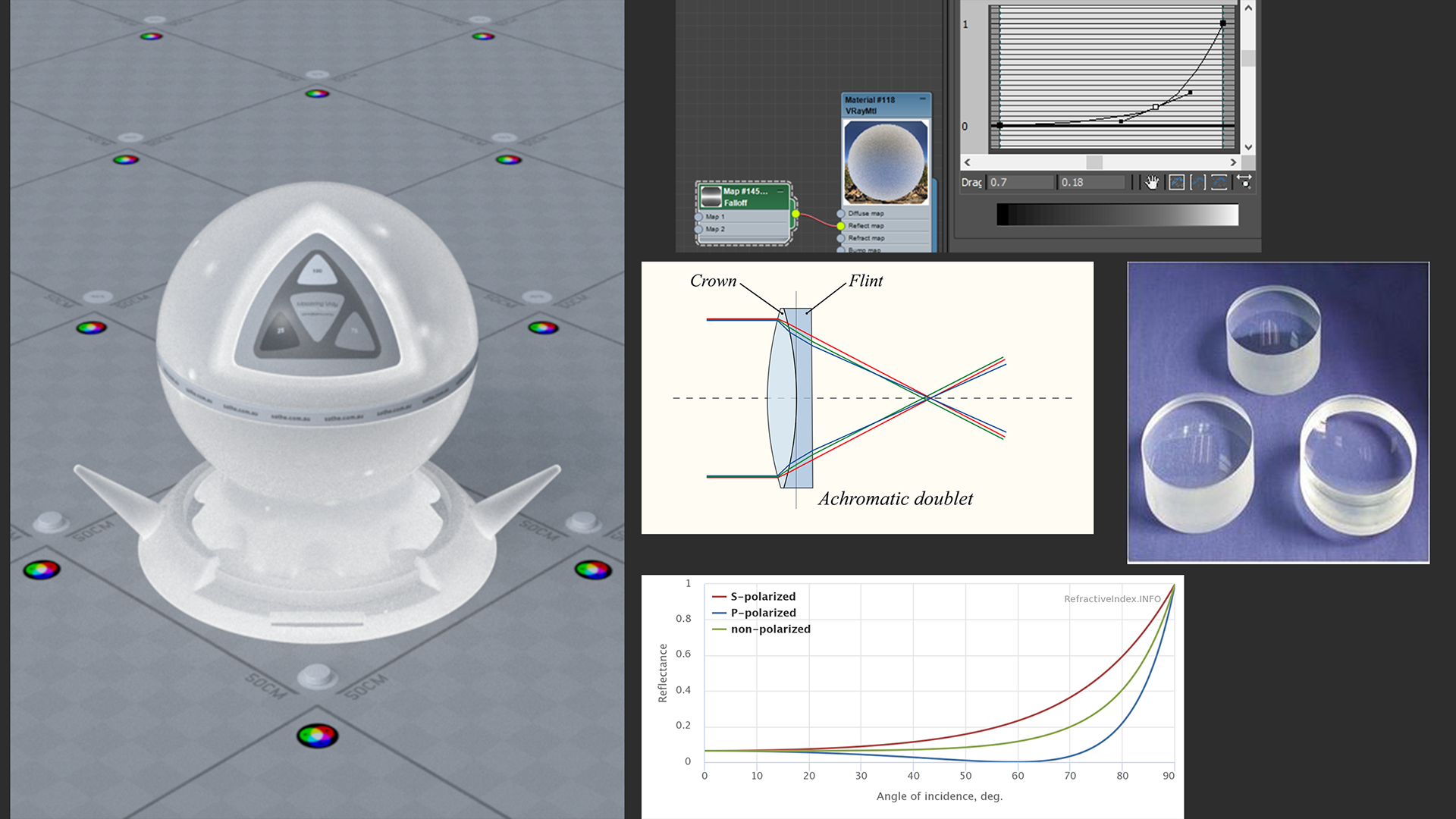Viewport: 1456px width, 819px height.
Task: Click the curve scroll down arrow
Action: pos(1248,147)
